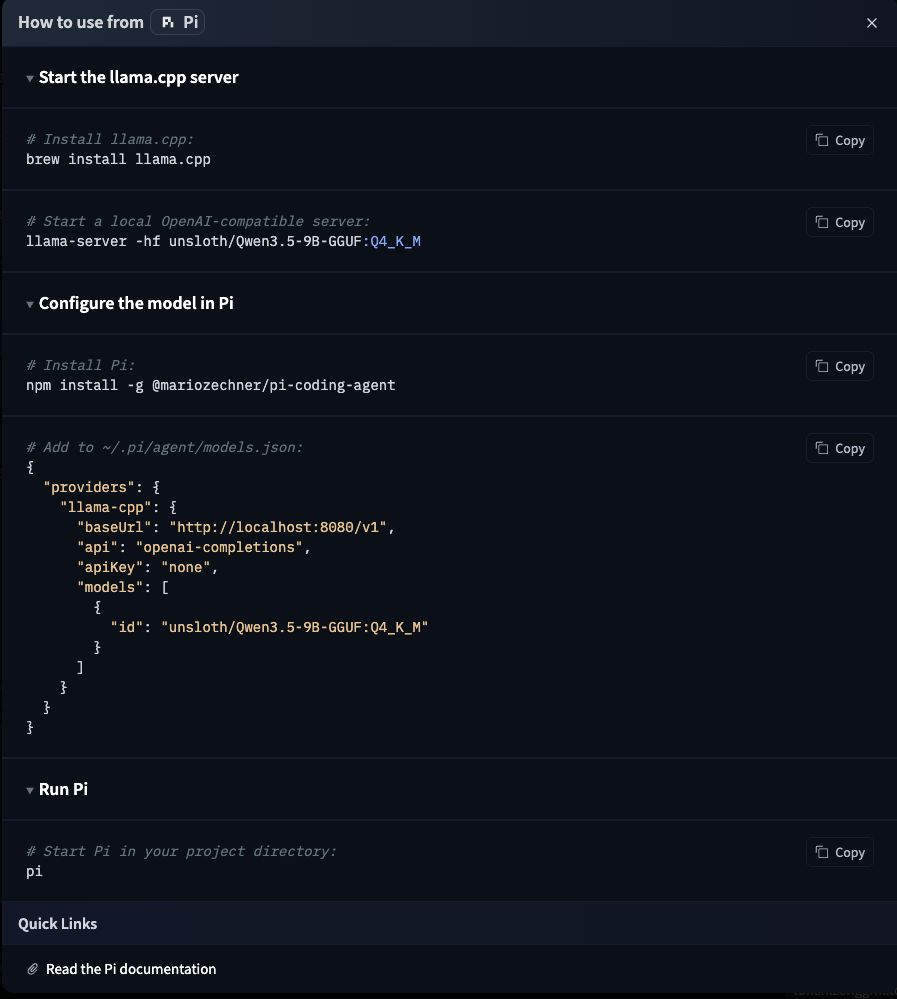Click the paperclip icon beside the Pi documentation link

point(32,969)
